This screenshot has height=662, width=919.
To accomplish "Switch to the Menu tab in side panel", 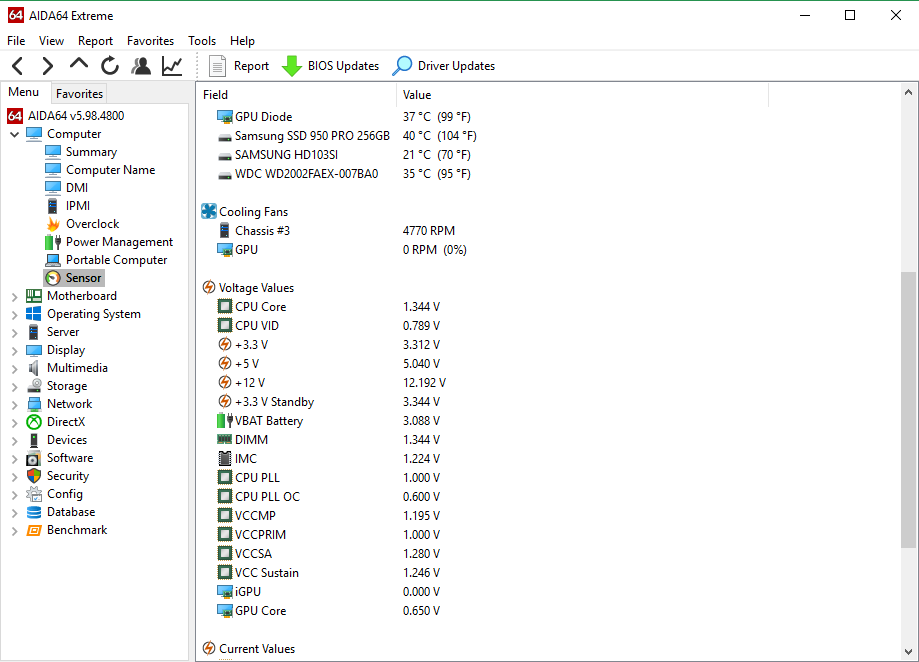I will pos(23,92).
